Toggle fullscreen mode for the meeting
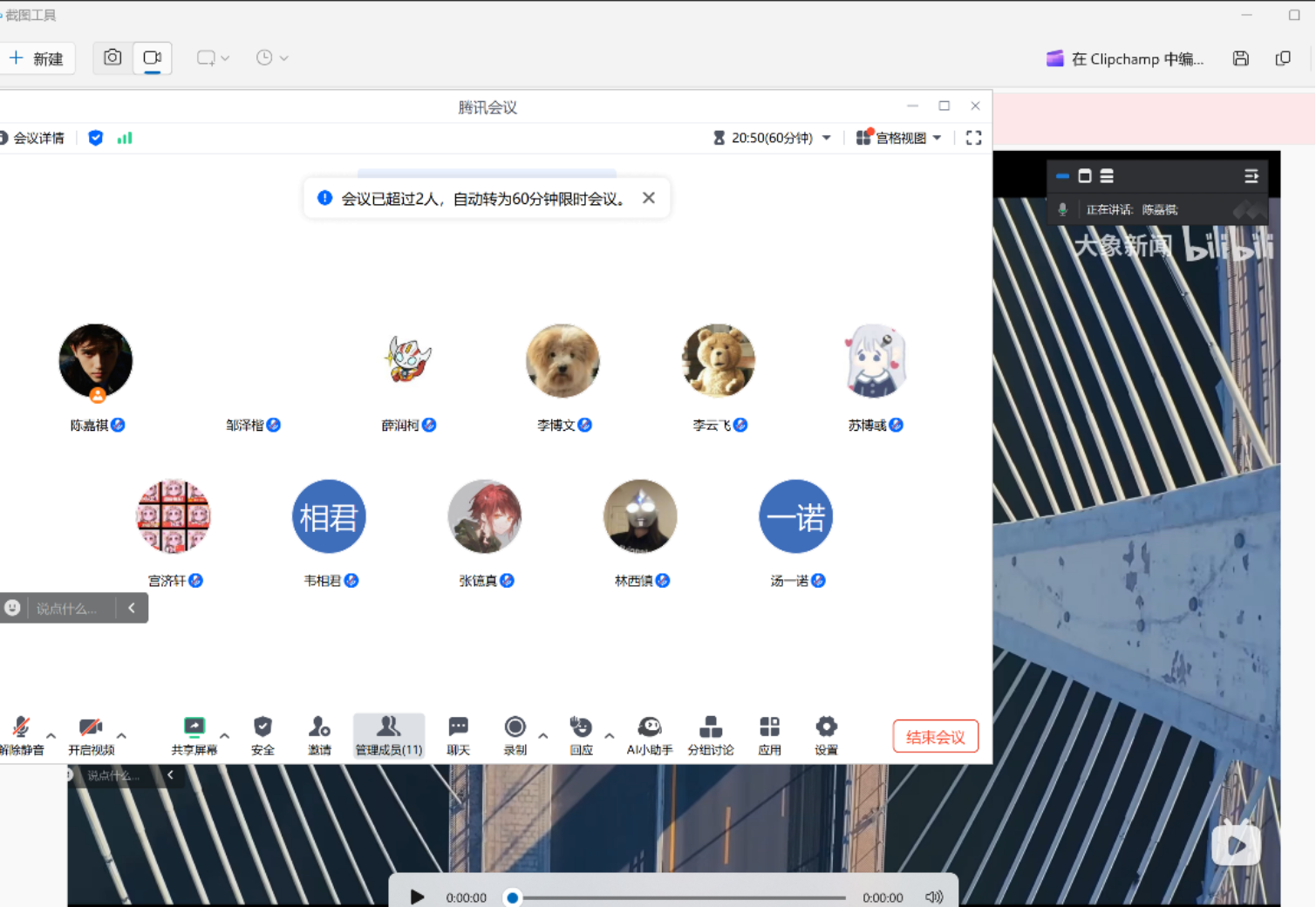 click(x=974, y=137)
